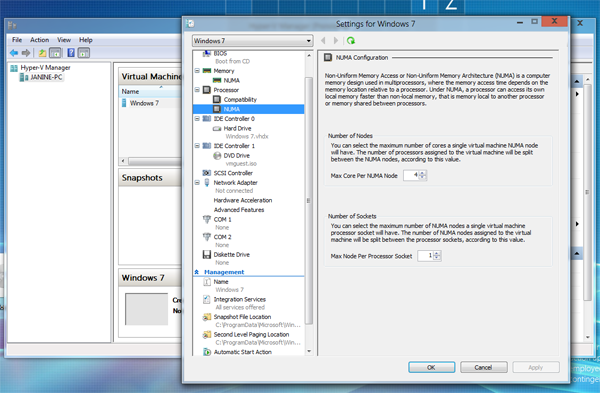Click Forward arrow in Hyper-V Manager toolbar

tap(26, 53)
